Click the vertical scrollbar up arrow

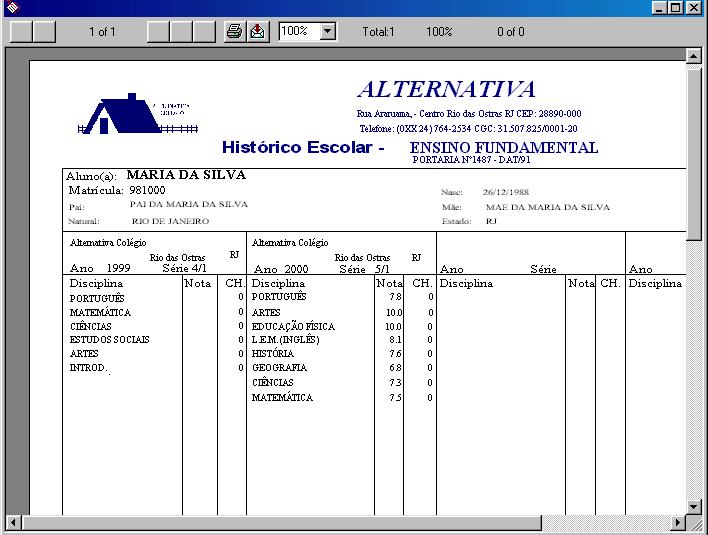(694, 56)
